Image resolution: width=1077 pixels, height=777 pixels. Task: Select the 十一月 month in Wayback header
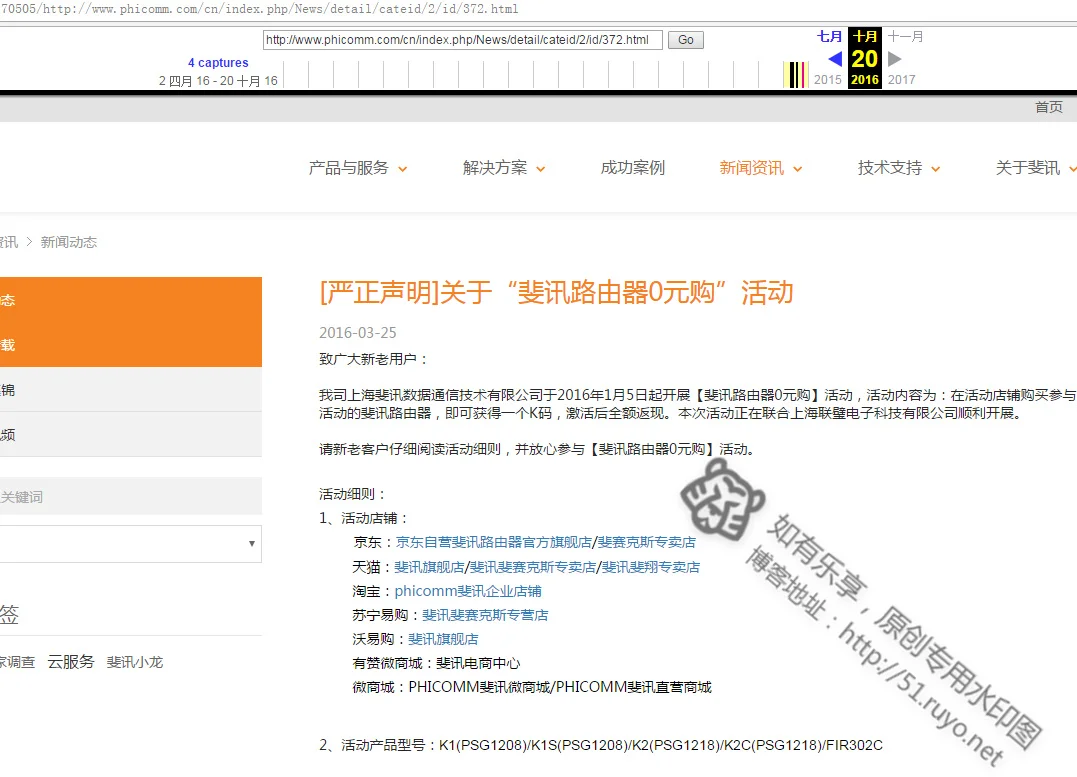(x=905, y=36)
